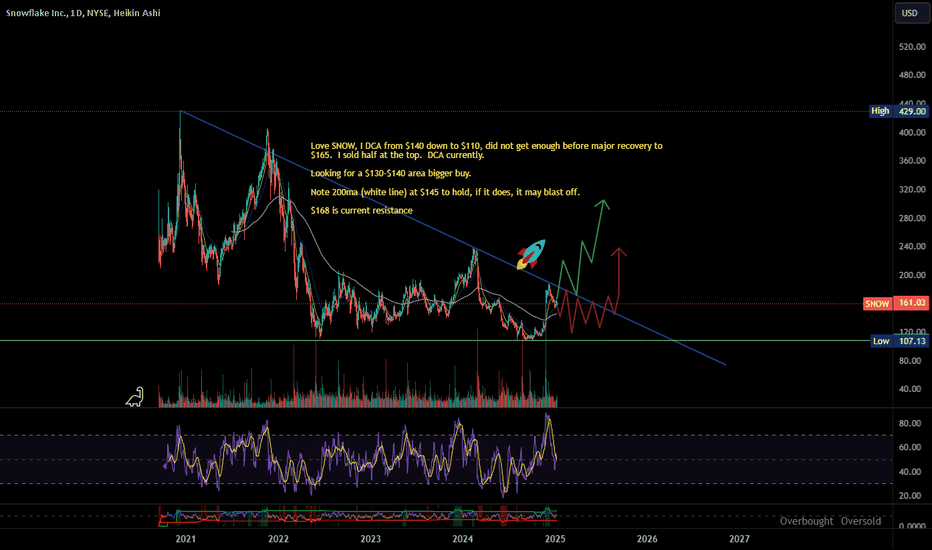Image resolution: width=932 pixels, height=550 pixels.
Task: Click the 2027 label on the time axis
Action: 739,539
